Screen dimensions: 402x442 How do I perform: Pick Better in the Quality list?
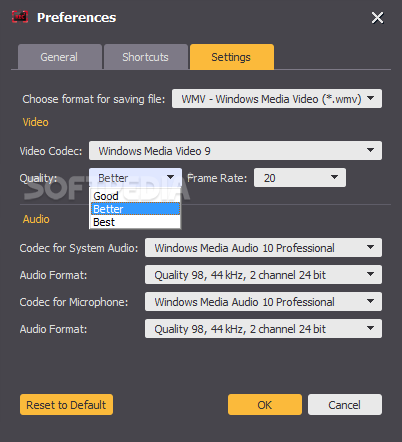135,209
